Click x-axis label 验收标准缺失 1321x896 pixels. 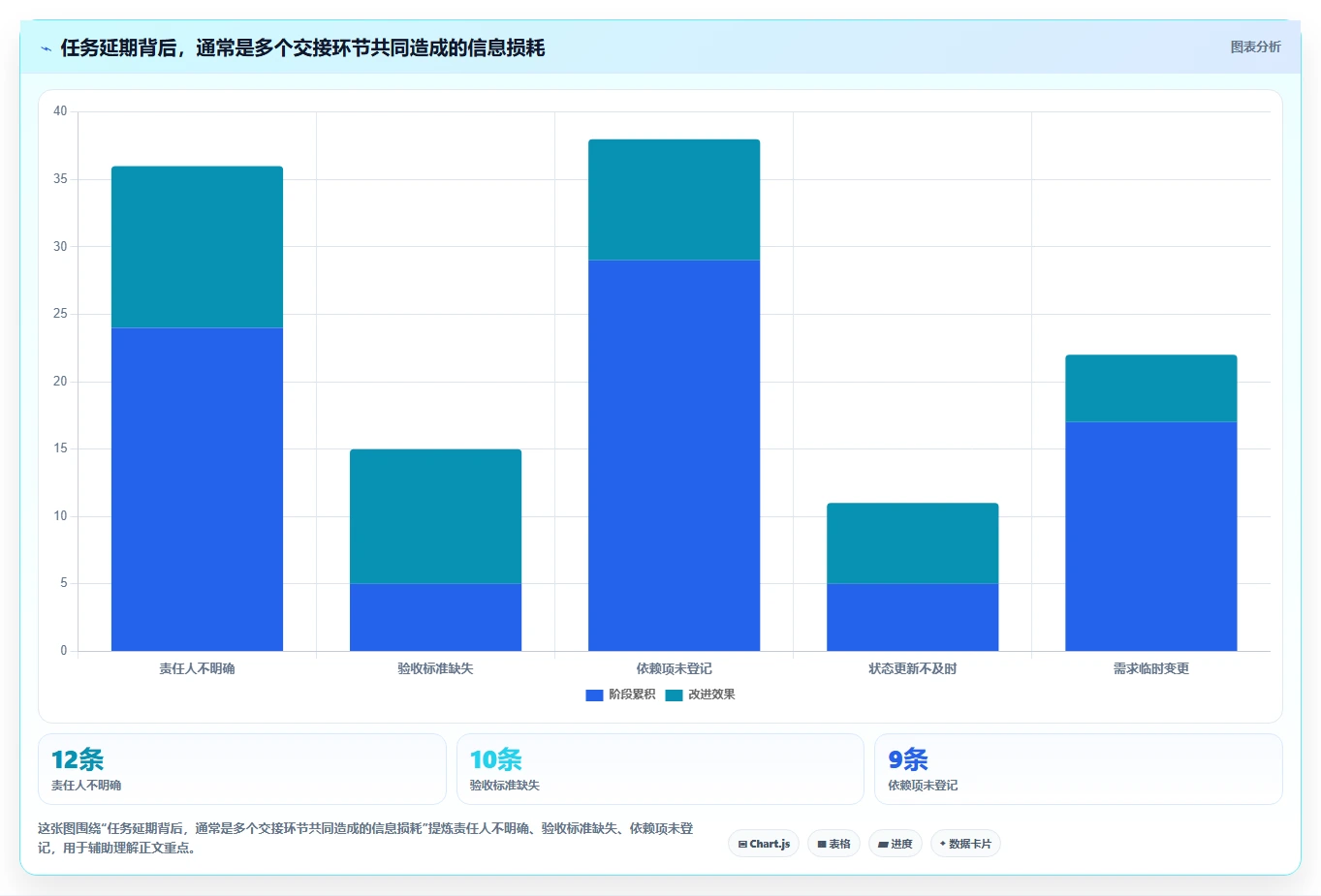(x=435, y=668)
